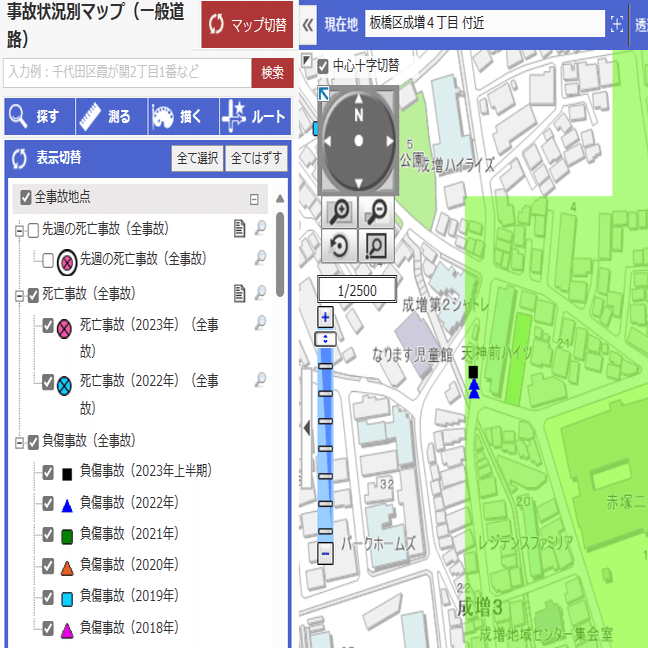Click the crosshair locate icon beside address
The image size is (648, 648).
click(617, 24)
